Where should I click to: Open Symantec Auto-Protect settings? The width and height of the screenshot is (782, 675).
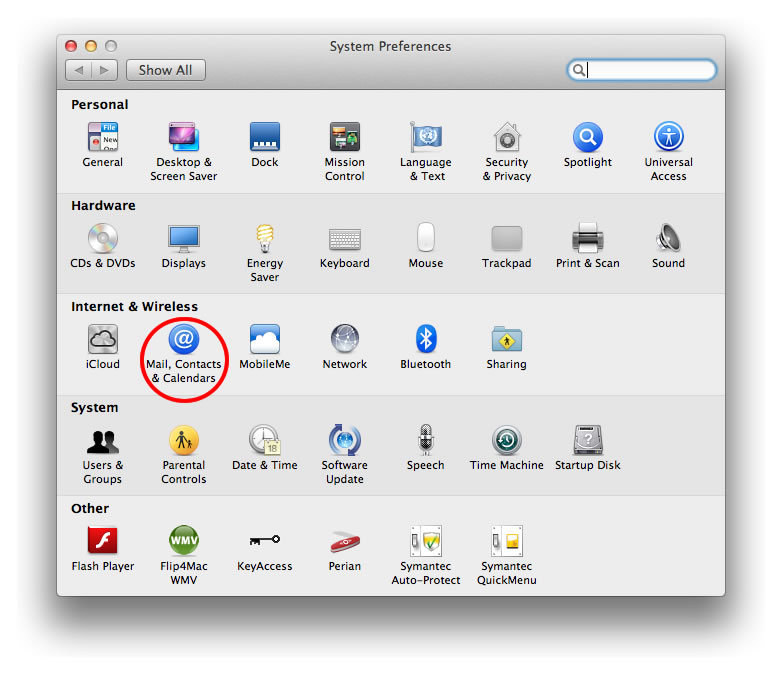point(425,542)
